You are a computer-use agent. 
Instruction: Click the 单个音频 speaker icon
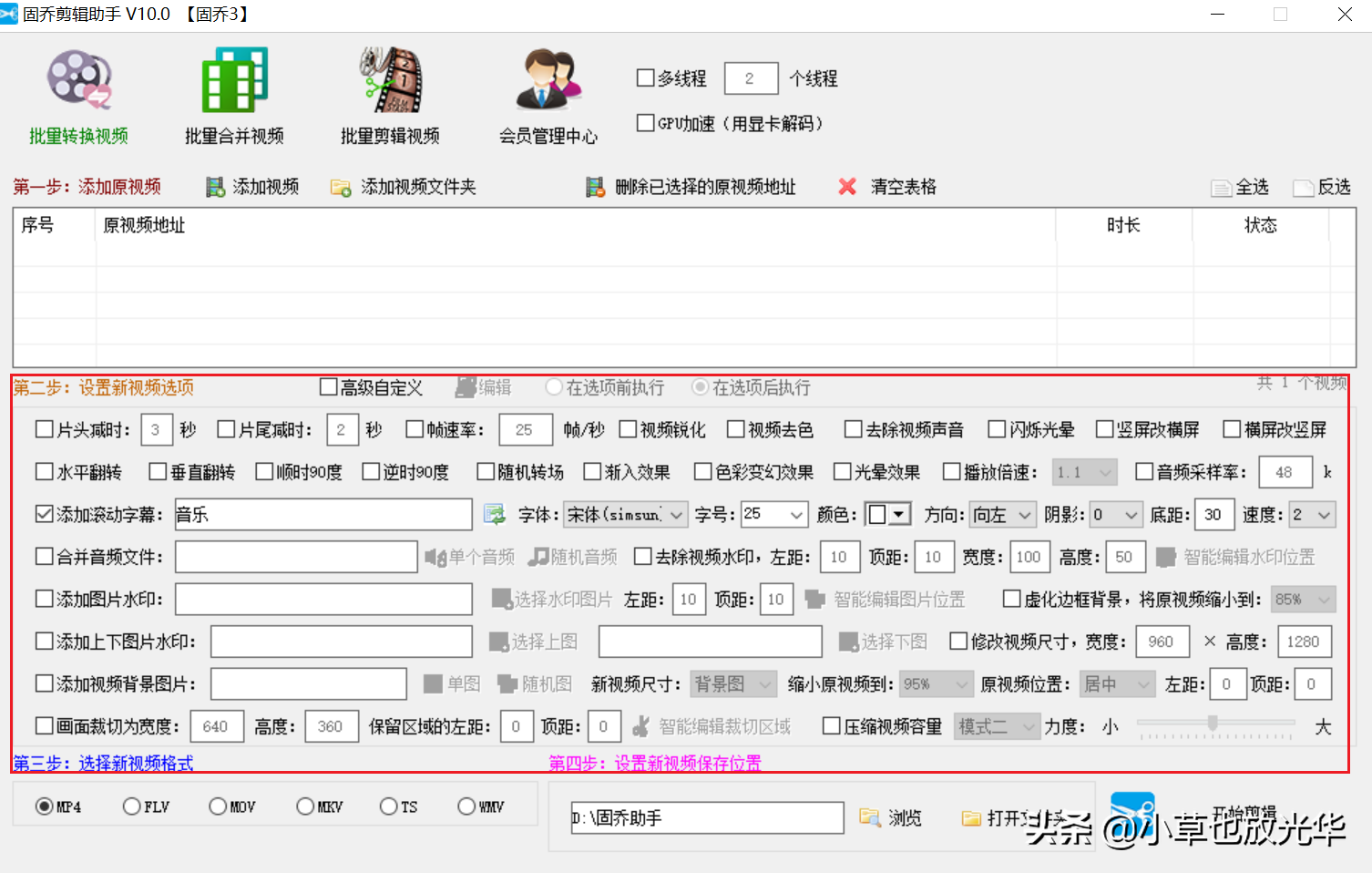(x=435, y=557)
